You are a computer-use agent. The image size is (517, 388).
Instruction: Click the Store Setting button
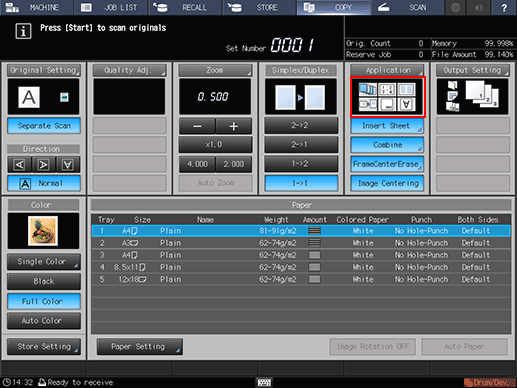44,347
